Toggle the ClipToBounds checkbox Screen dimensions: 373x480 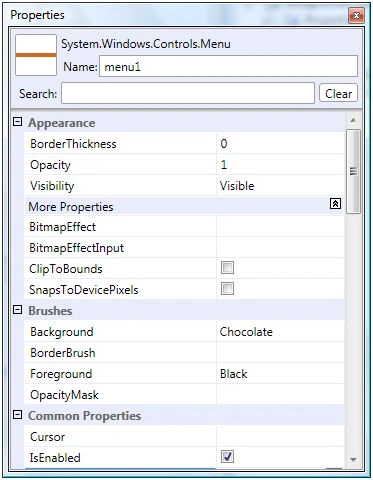(227, 268)
